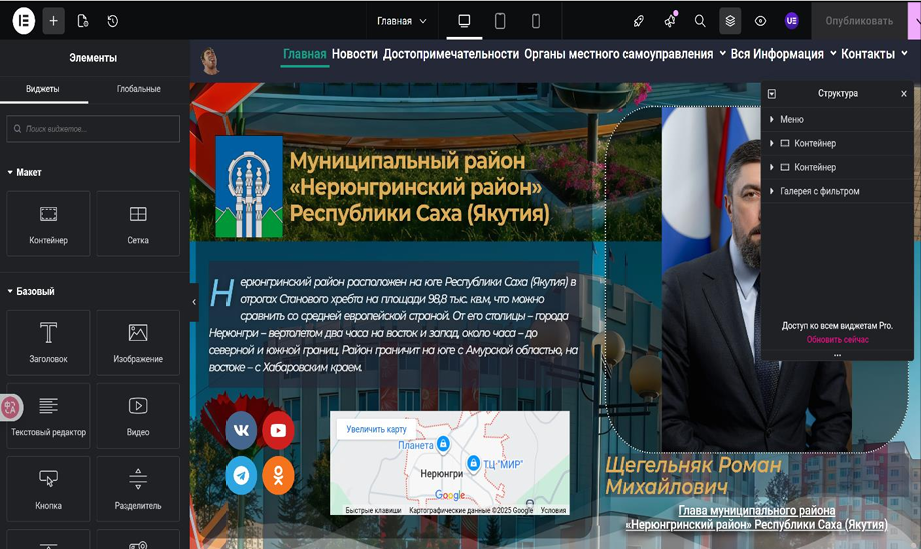Image resolution: width=921 pixels, height=549 pixels.
Task: Click the site logo avatar image
Action: pyautogui.click(x=210, y=60)
